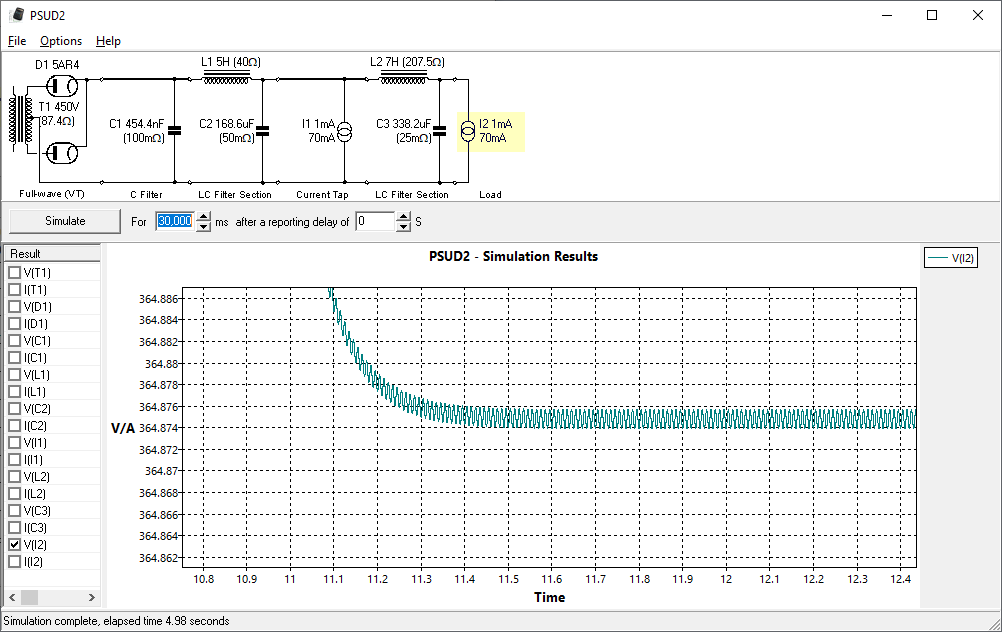The width and height of the screenshot is (1002, 632).
Task: Check the V(D1) result checkbox
Action: pos(15,307)
